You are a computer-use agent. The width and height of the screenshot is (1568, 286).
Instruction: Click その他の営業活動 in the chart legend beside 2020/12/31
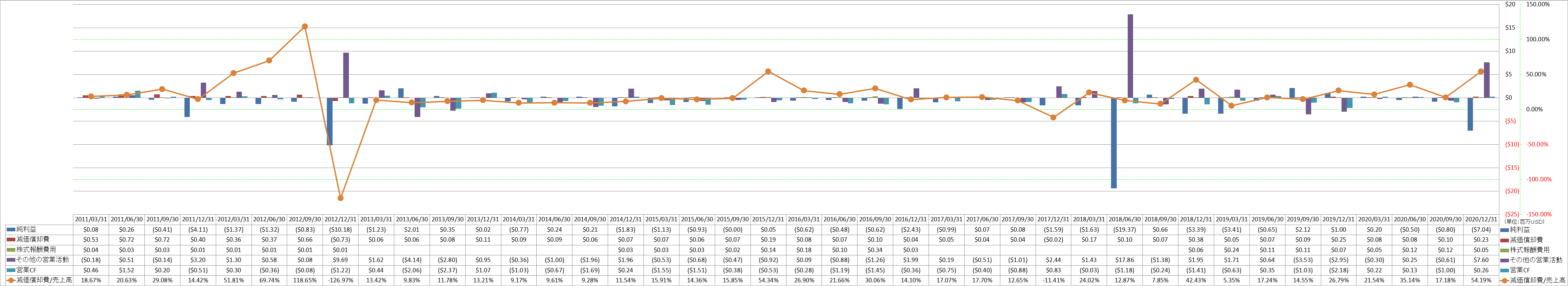coord(1536,260)
